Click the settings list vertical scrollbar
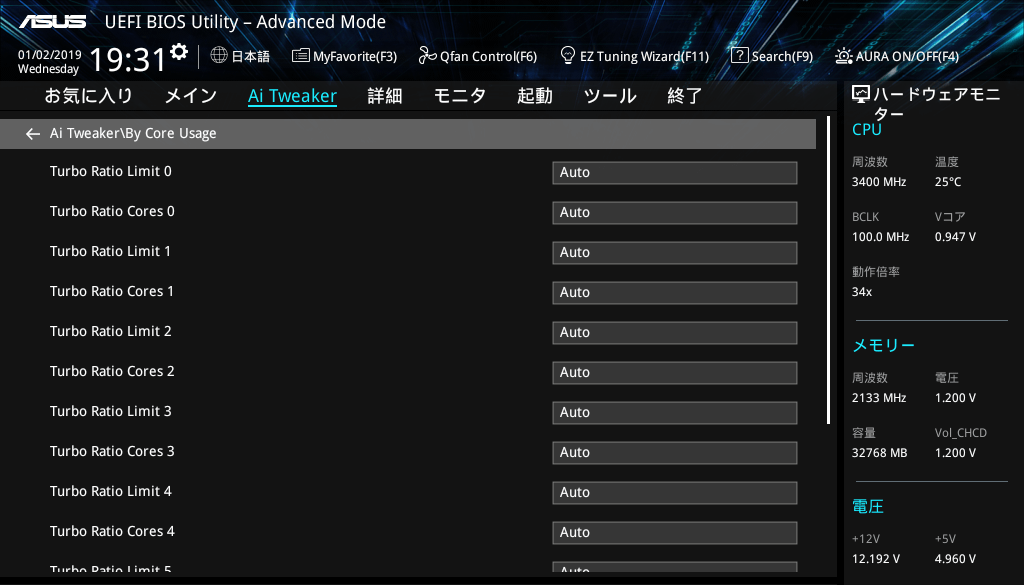This screenshot has height=585, width=1024. pos(828,270)
